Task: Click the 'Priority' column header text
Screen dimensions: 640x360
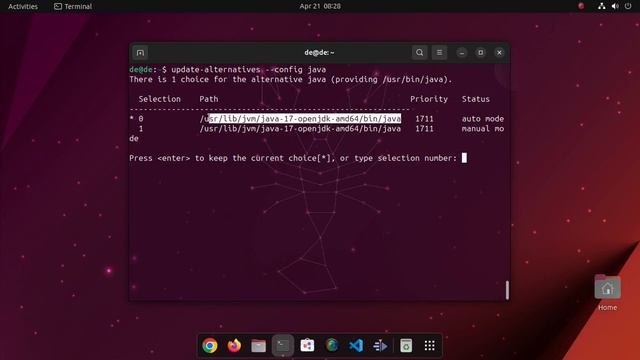Action: tap(429, 99)
